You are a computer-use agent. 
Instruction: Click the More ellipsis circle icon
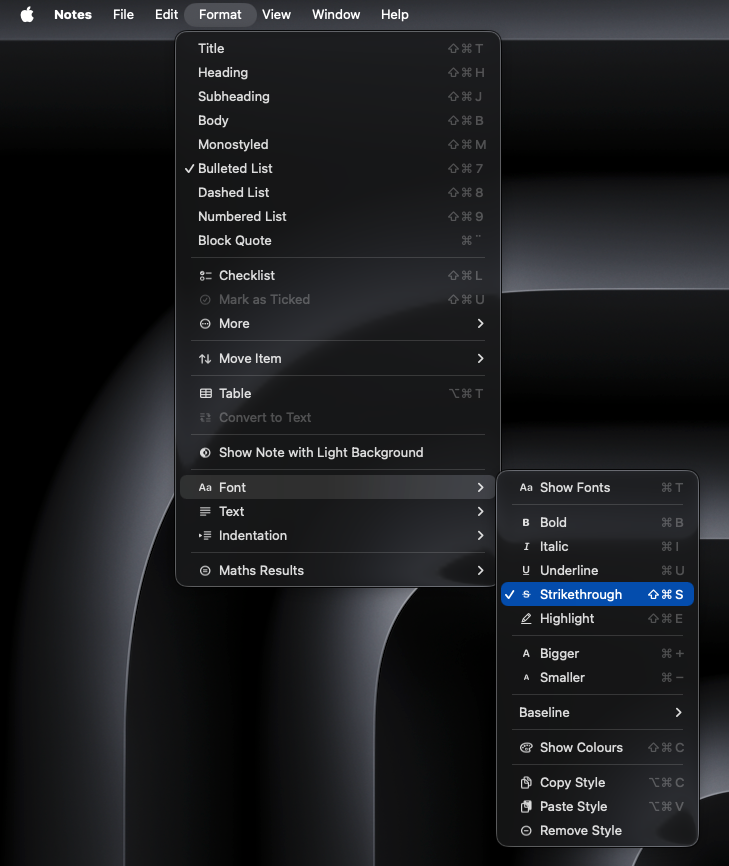coord(205,324)
